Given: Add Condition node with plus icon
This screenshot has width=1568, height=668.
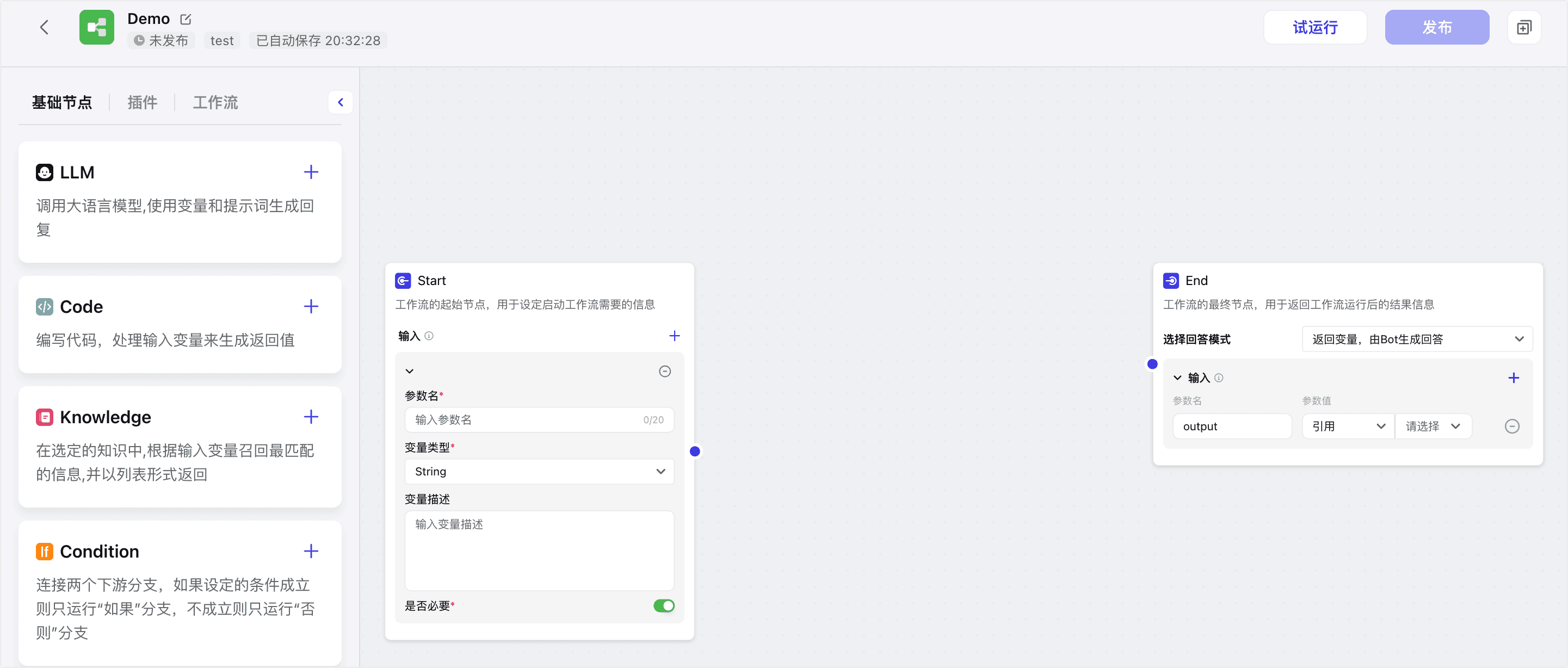Looking at the screenshot, I should pos(311,551).
